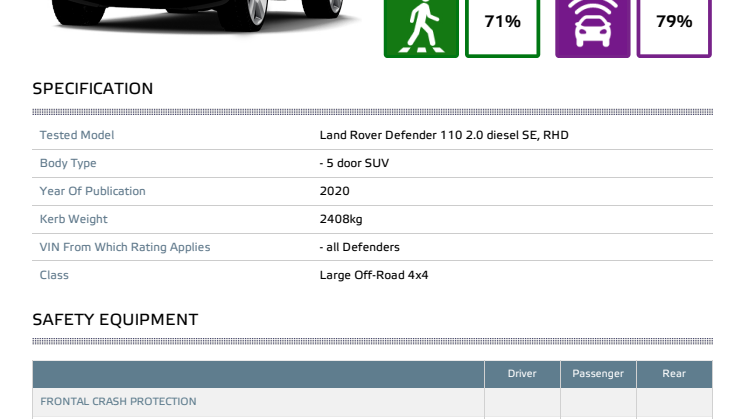Click the Body Type label

click(x=68, y=163)
